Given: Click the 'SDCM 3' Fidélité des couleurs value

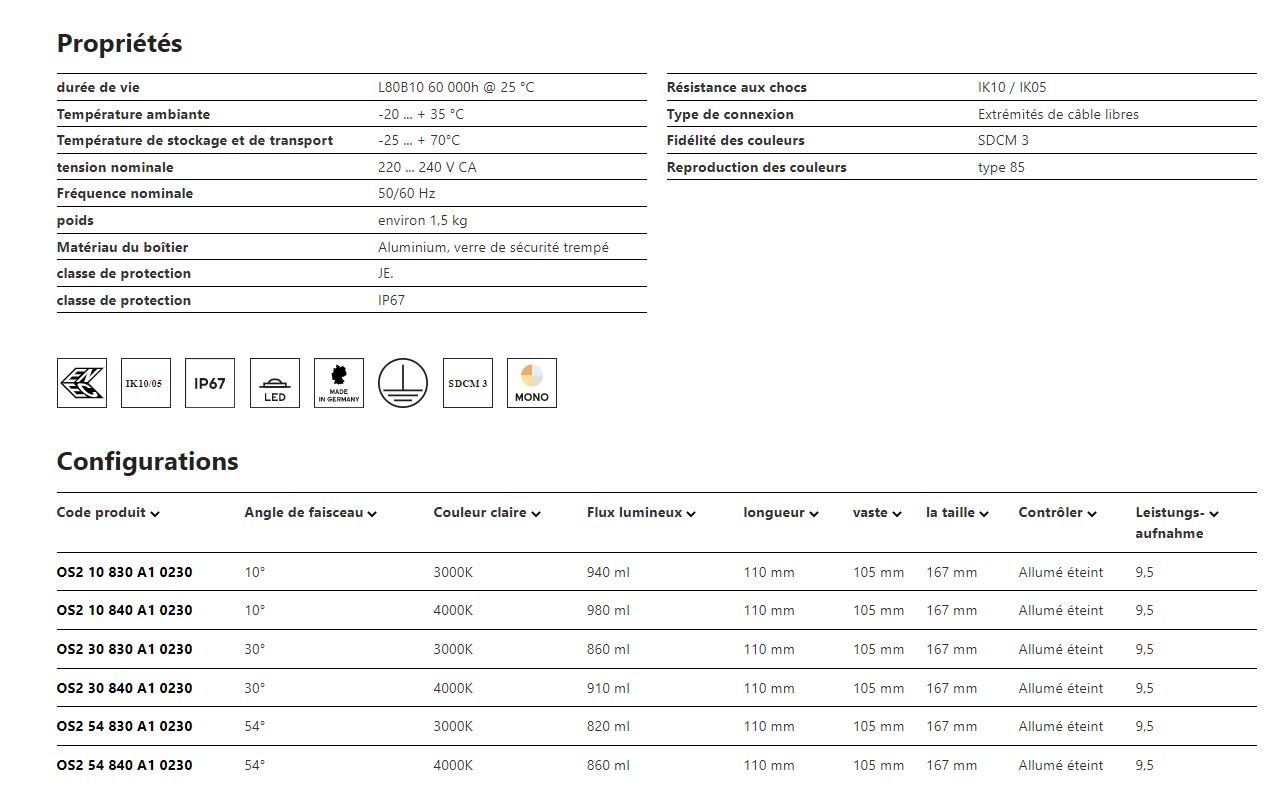Looking at the screenshot, I should click(x=1003, y=140).
